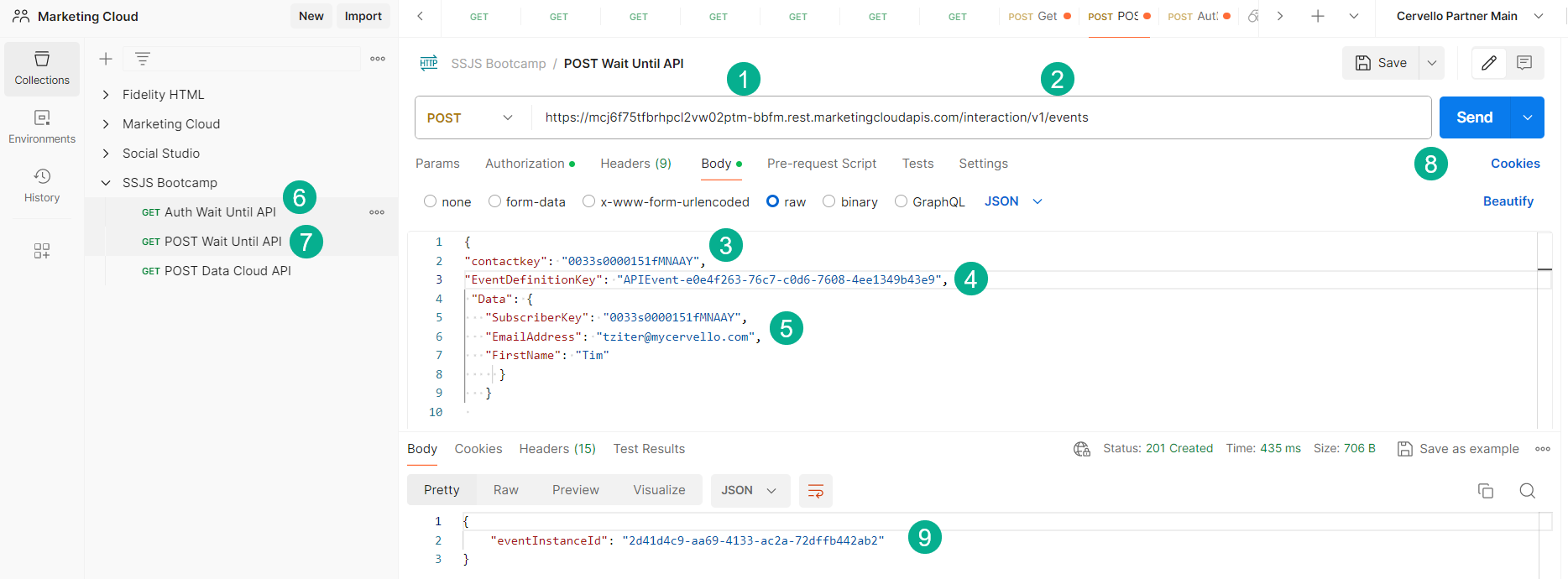Toggle response line wrap icon
Viewport: 1568px width, 579px height.
815,491
